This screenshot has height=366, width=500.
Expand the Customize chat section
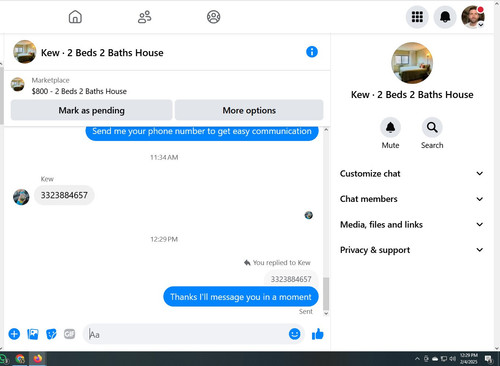(411, 173)
